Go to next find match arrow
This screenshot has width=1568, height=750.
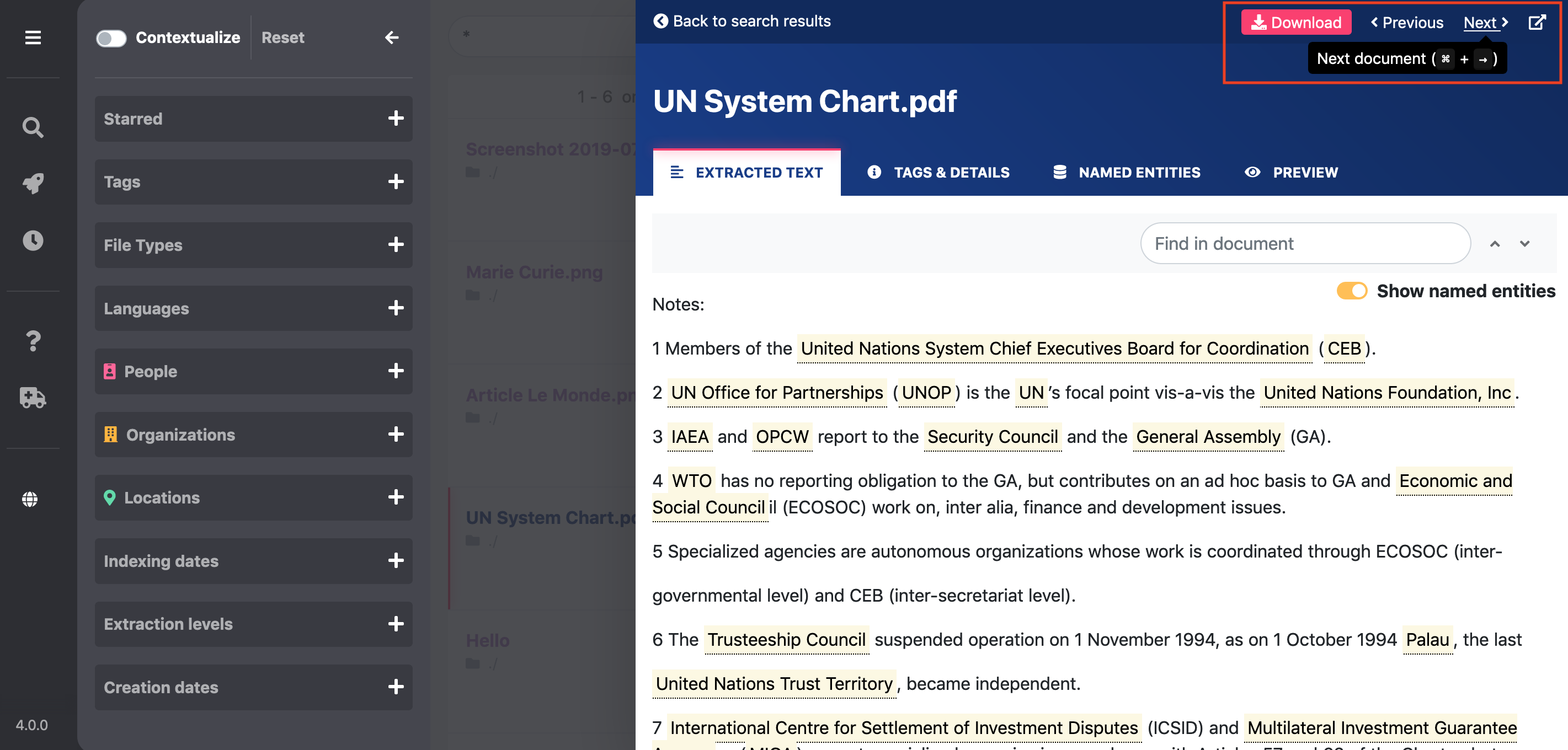[x=1524, y=243]
